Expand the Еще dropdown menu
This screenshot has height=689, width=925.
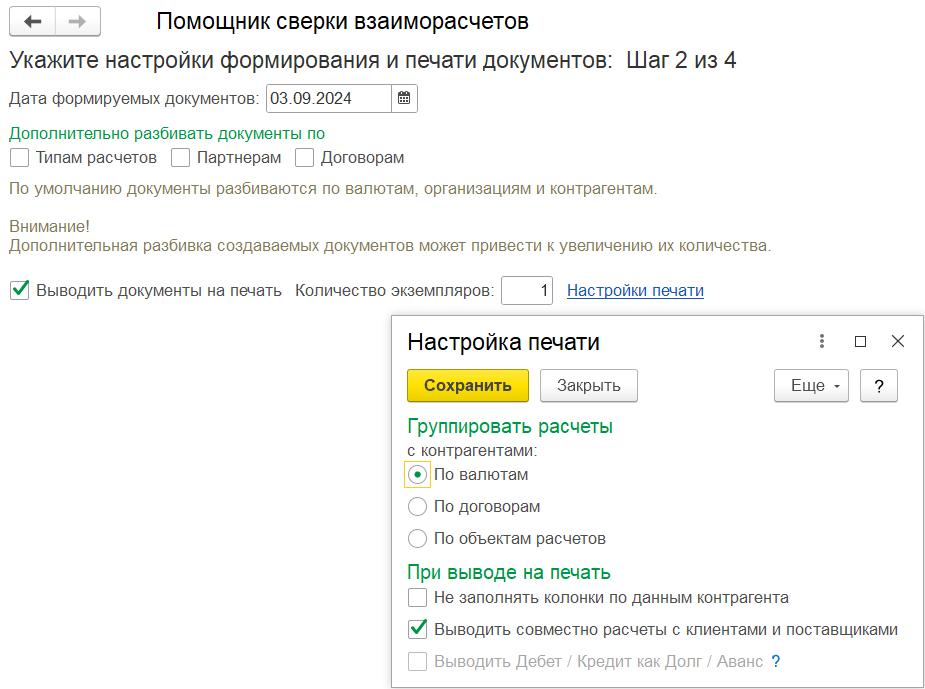tap(811, 386)
